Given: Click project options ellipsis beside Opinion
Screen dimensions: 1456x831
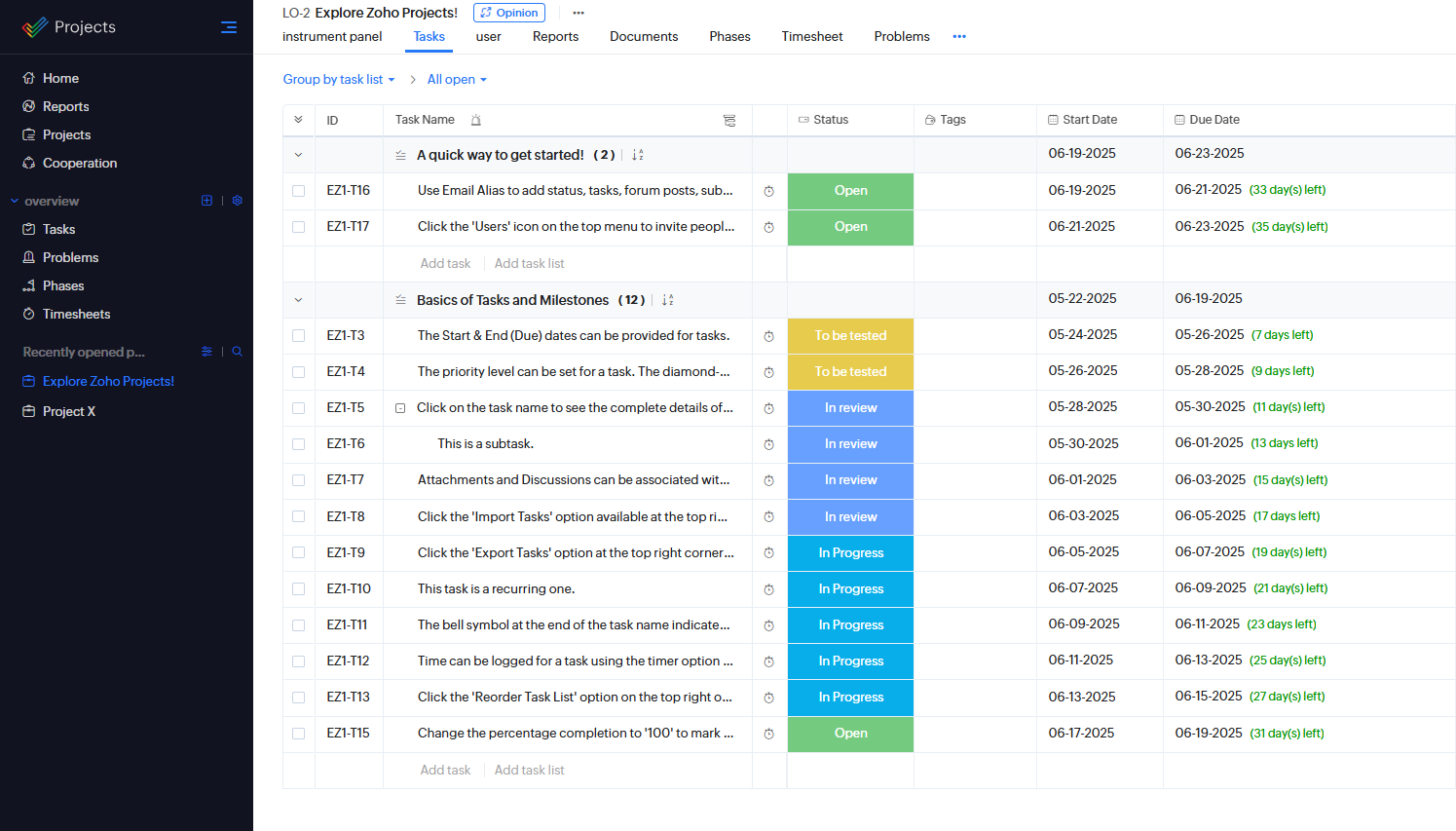Looking at the screenshot, I should point(579,13).
